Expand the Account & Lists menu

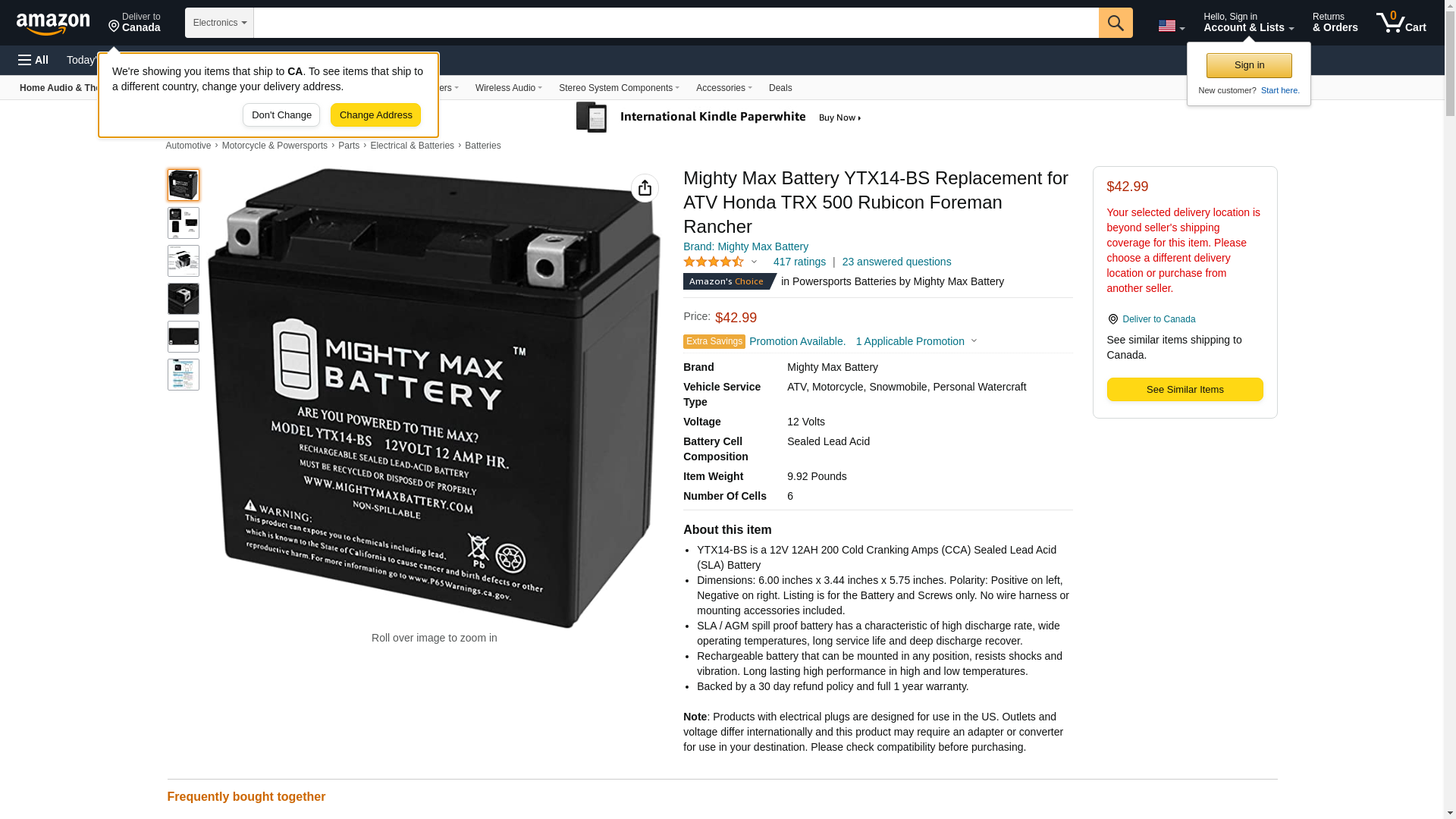[x=1248, y=23]
